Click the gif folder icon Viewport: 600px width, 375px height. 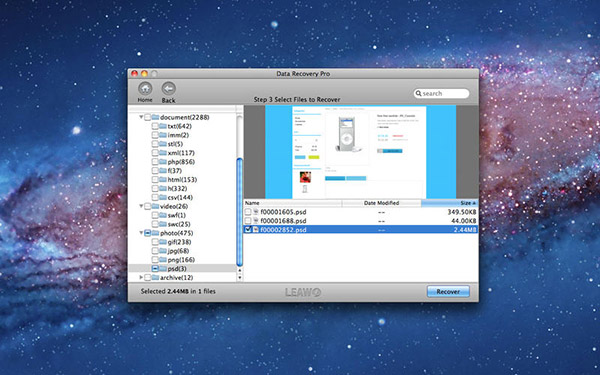pos(163,242)
